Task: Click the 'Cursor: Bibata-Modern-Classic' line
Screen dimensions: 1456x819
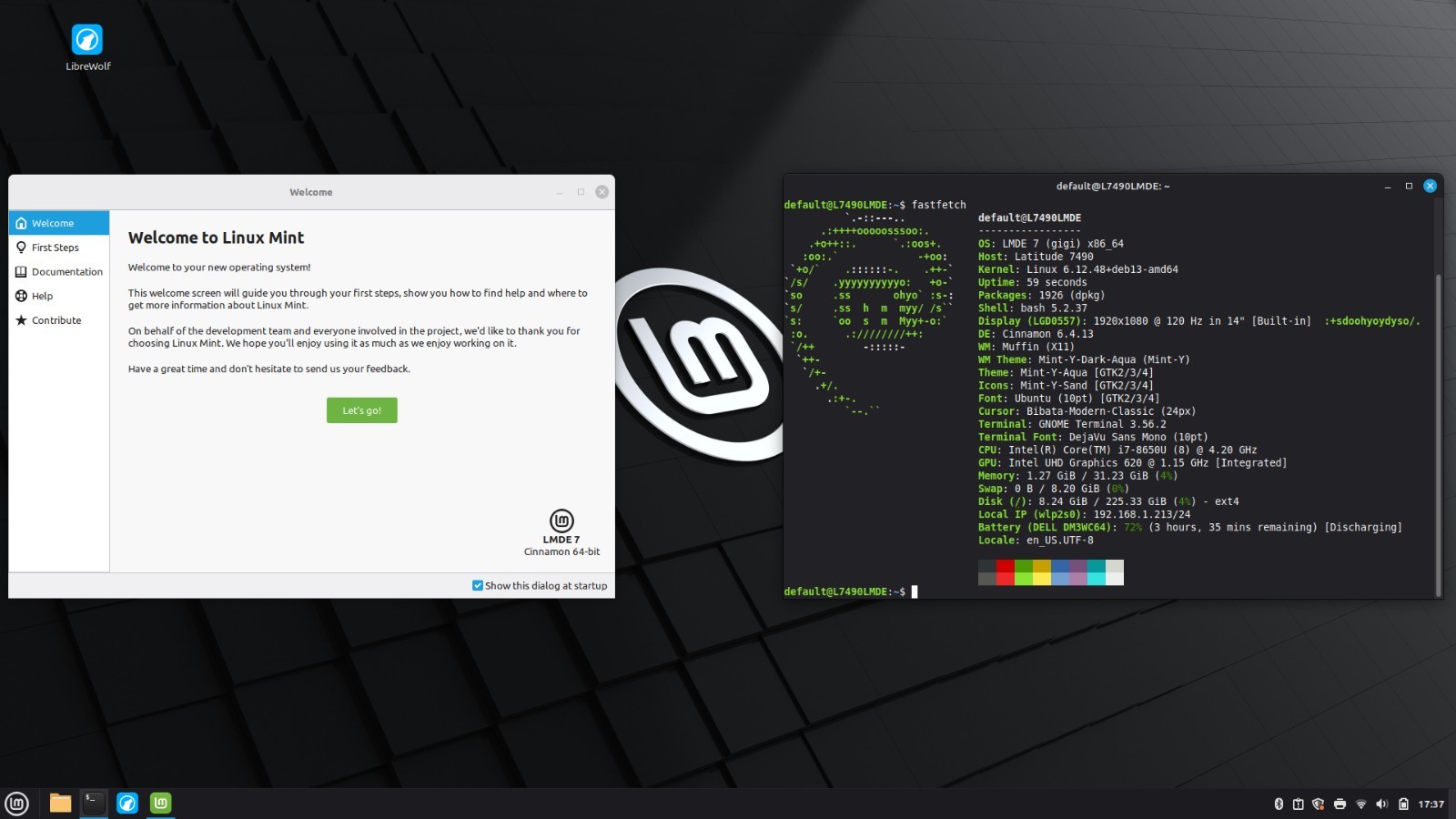Action: [1087, 411]
